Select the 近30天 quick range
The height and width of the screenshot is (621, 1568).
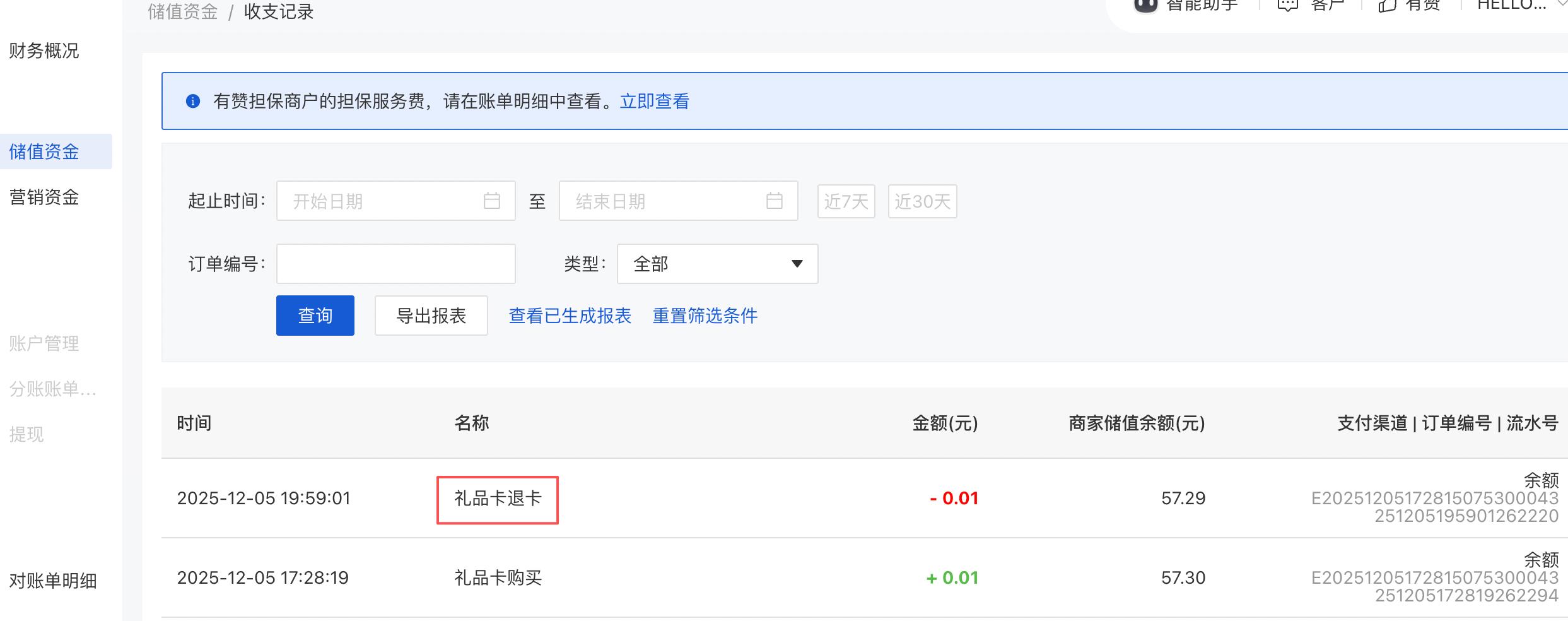(922, 201)
